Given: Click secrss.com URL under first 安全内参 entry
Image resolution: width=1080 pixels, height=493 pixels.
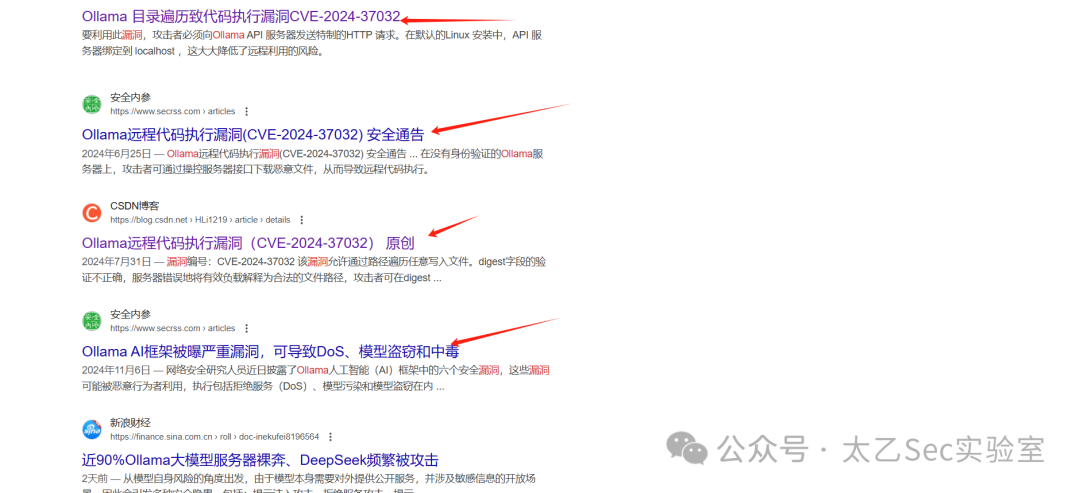Looking at the screenshot, I should click(x=172, y=112).
